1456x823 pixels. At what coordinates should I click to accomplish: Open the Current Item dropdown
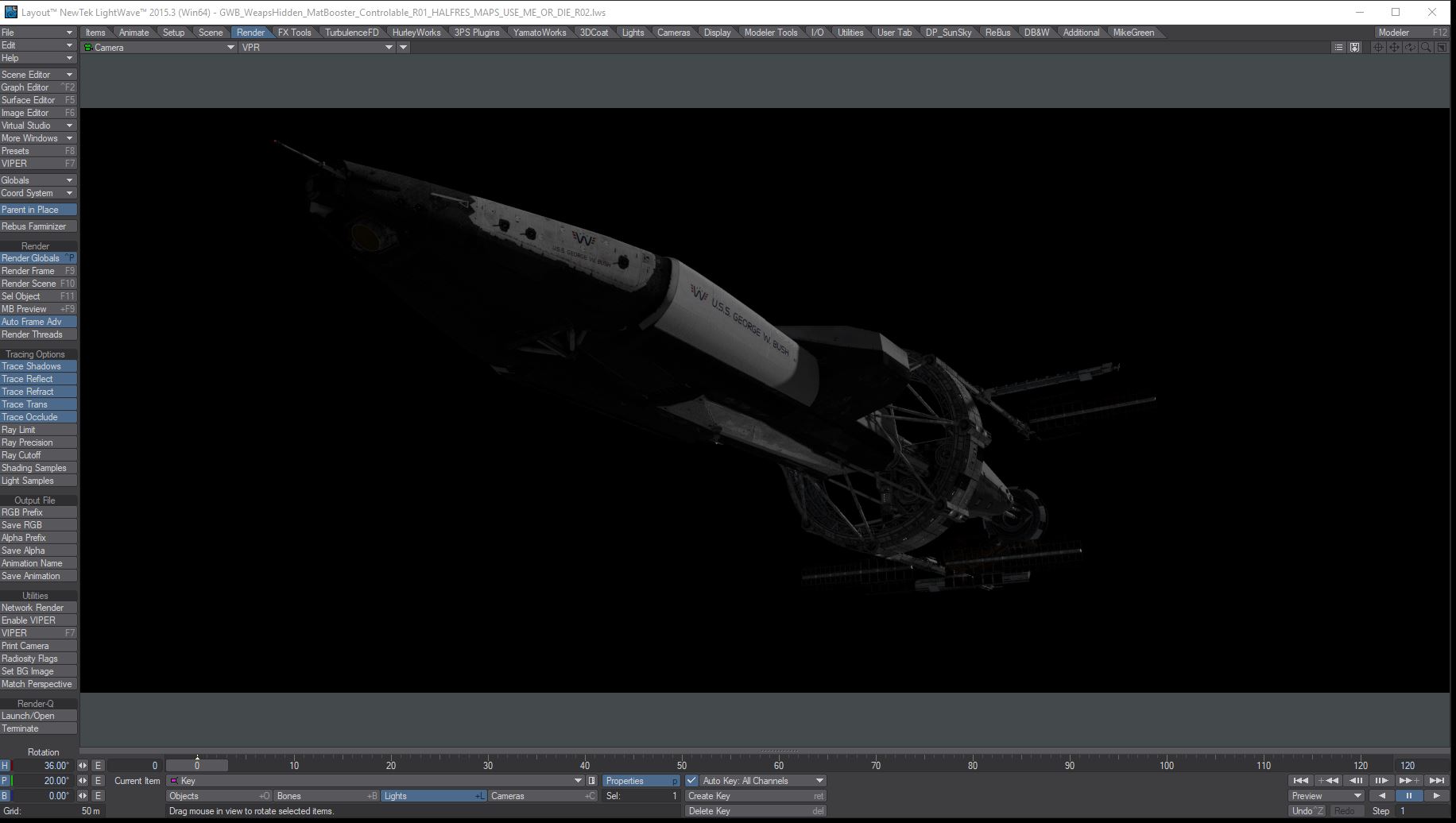tap(375, 781)
